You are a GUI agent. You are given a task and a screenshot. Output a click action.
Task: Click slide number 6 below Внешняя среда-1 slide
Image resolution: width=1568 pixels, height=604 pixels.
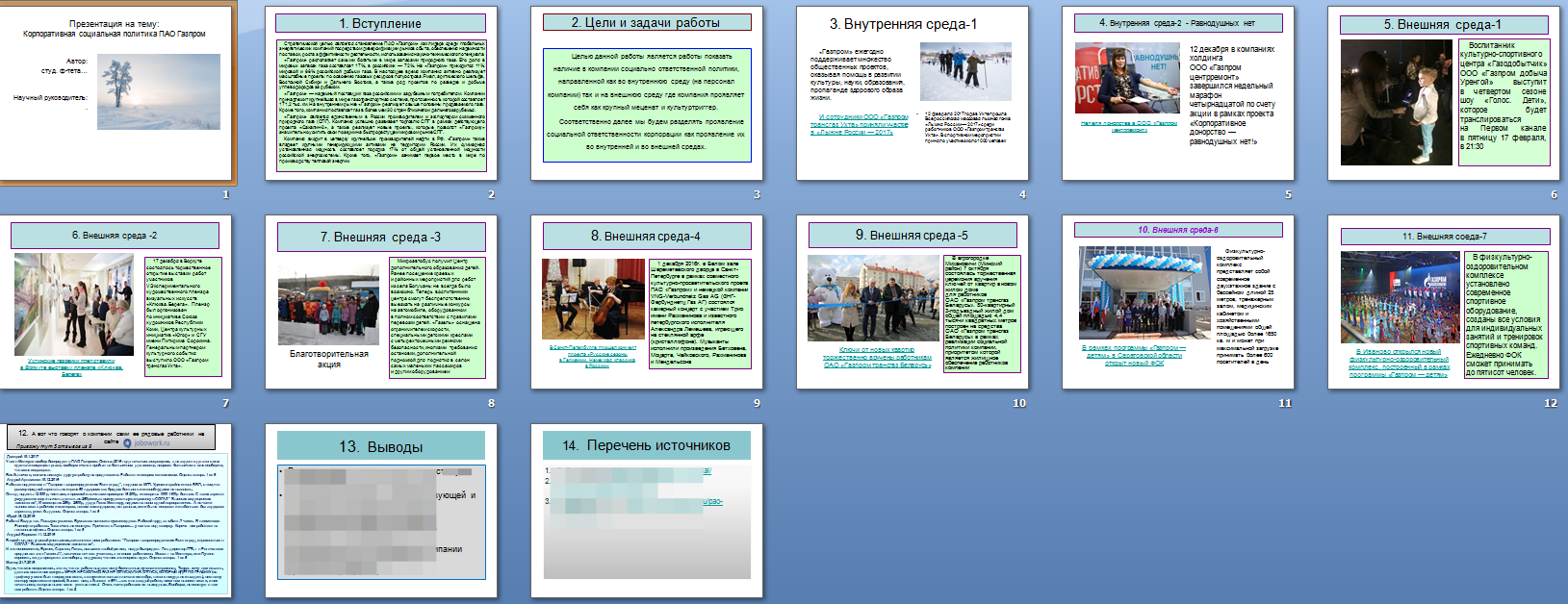1554,194
